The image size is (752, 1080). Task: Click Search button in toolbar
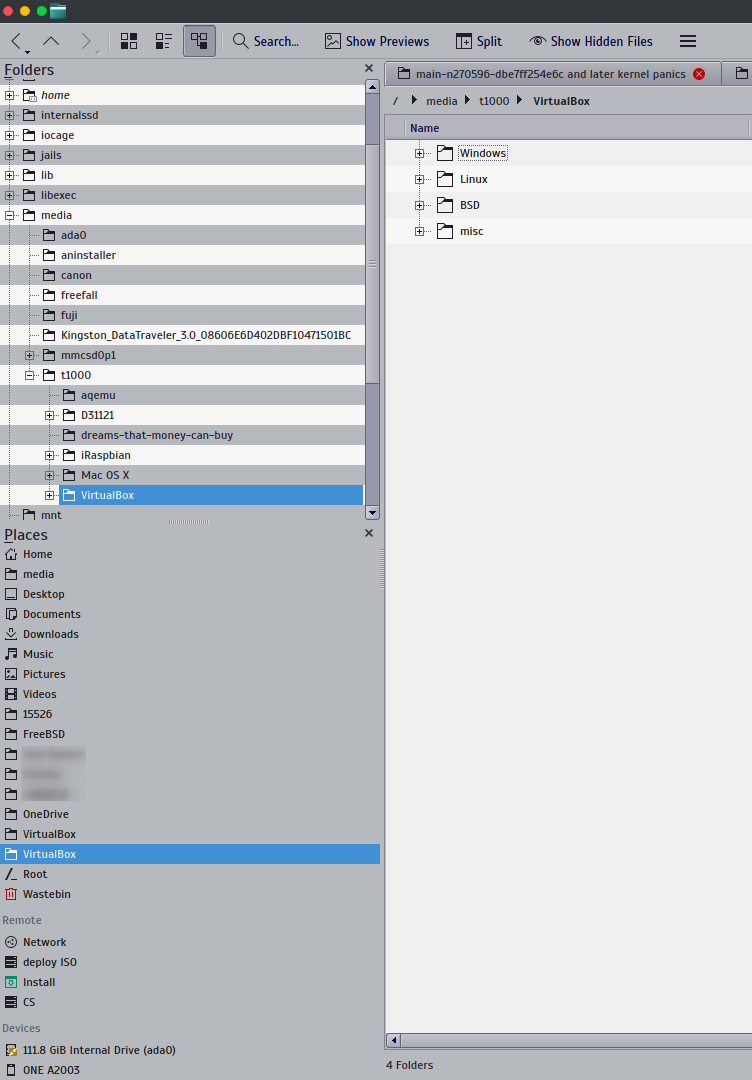(x=266, y=41)
